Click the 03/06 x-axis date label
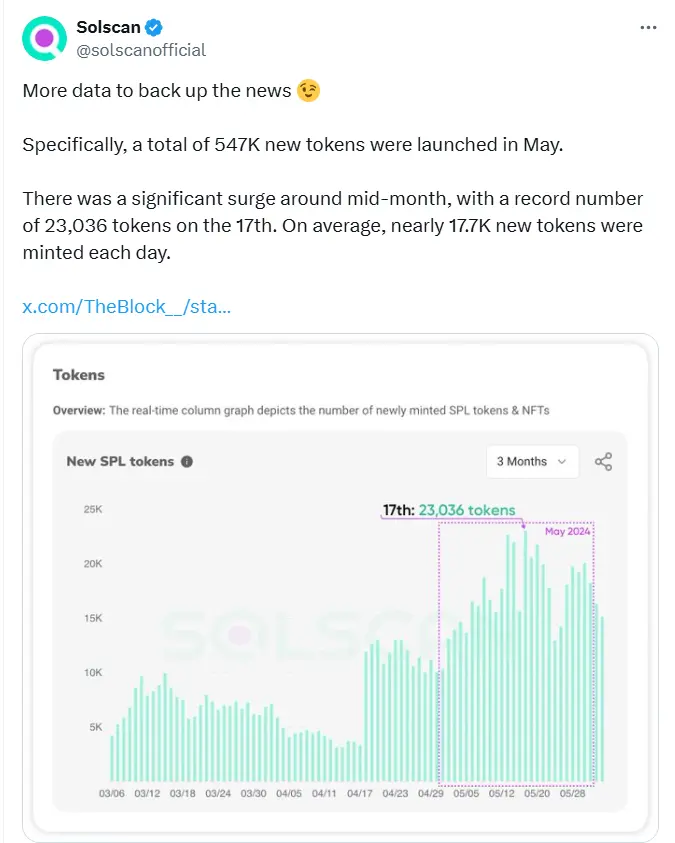 (x=111, y=793)
